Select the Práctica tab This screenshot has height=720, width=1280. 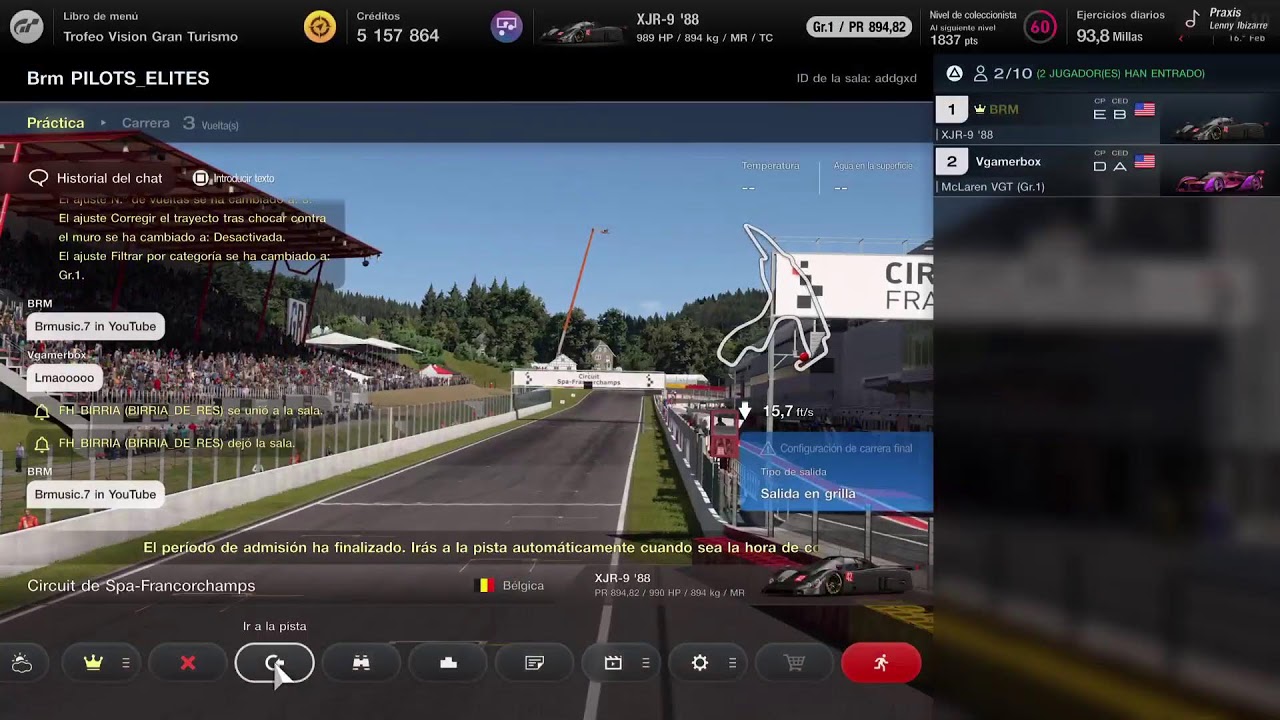pos(56,123)
